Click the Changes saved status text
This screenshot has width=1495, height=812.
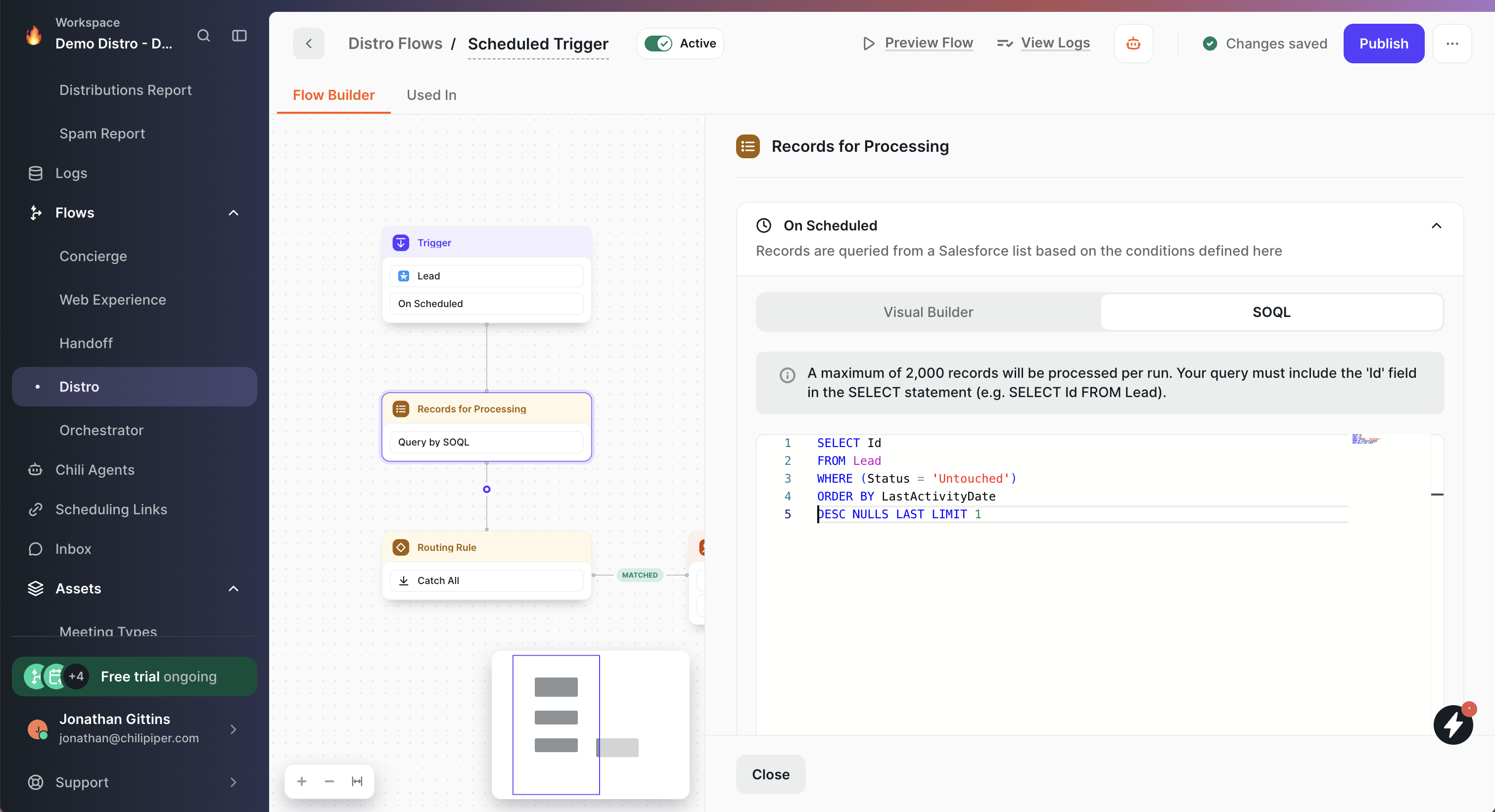tap(1276, 44)
